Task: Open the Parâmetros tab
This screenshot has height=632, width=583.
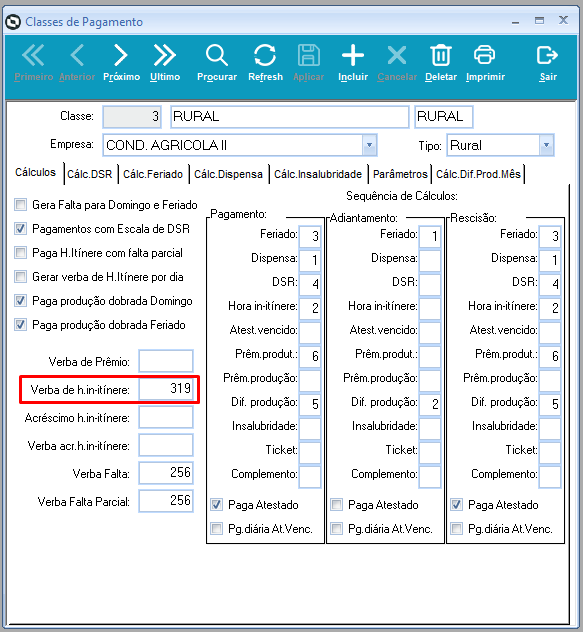Action: pyautogui.click(x=400, y=174)
